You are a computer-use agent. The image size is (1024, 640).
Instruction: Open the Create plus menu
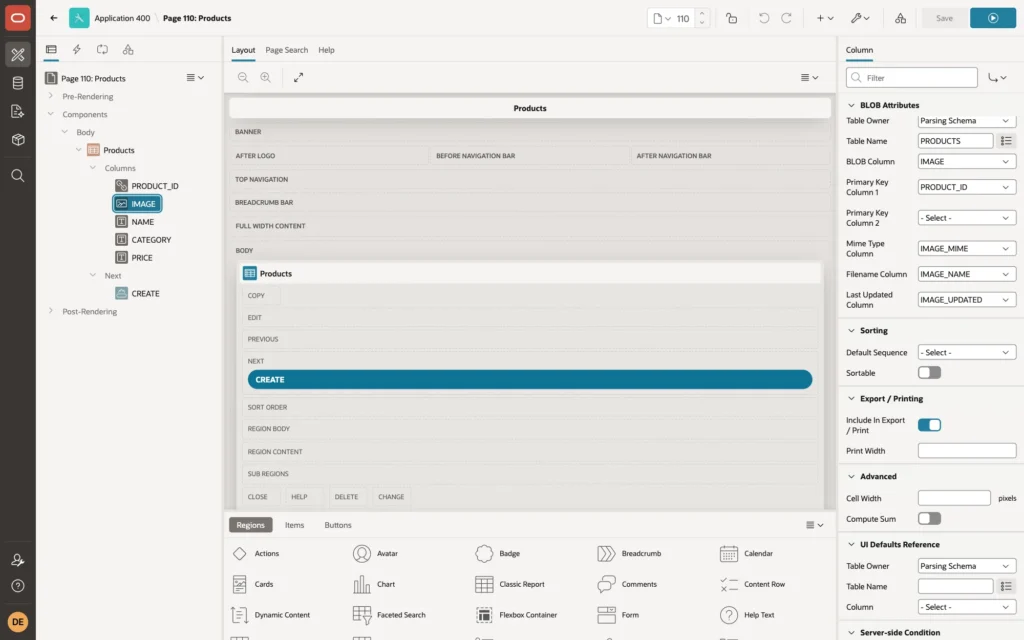pyautogui.click(x=824, y=18)
